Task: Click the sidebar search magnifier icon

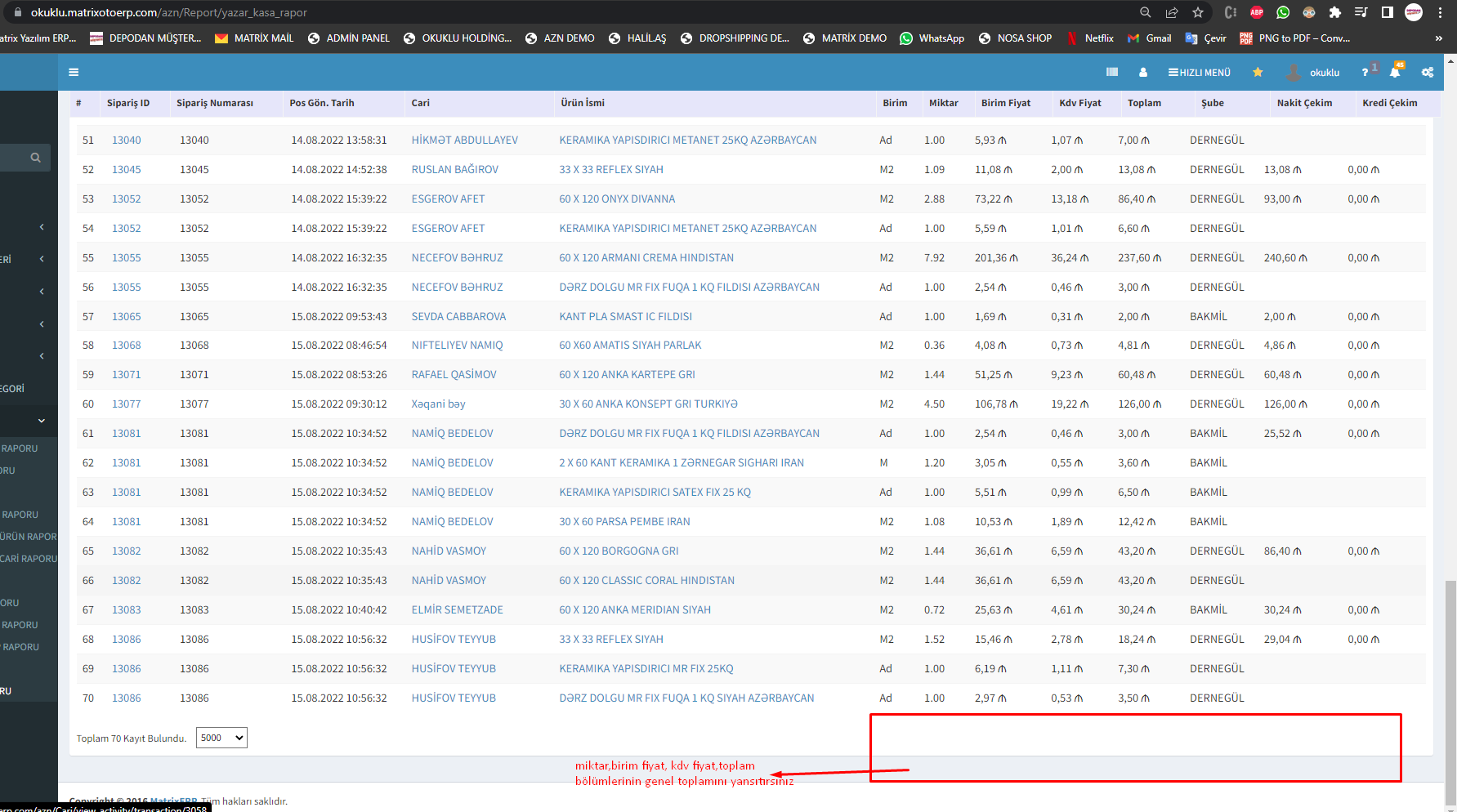Action: click(x=35, y=158)
